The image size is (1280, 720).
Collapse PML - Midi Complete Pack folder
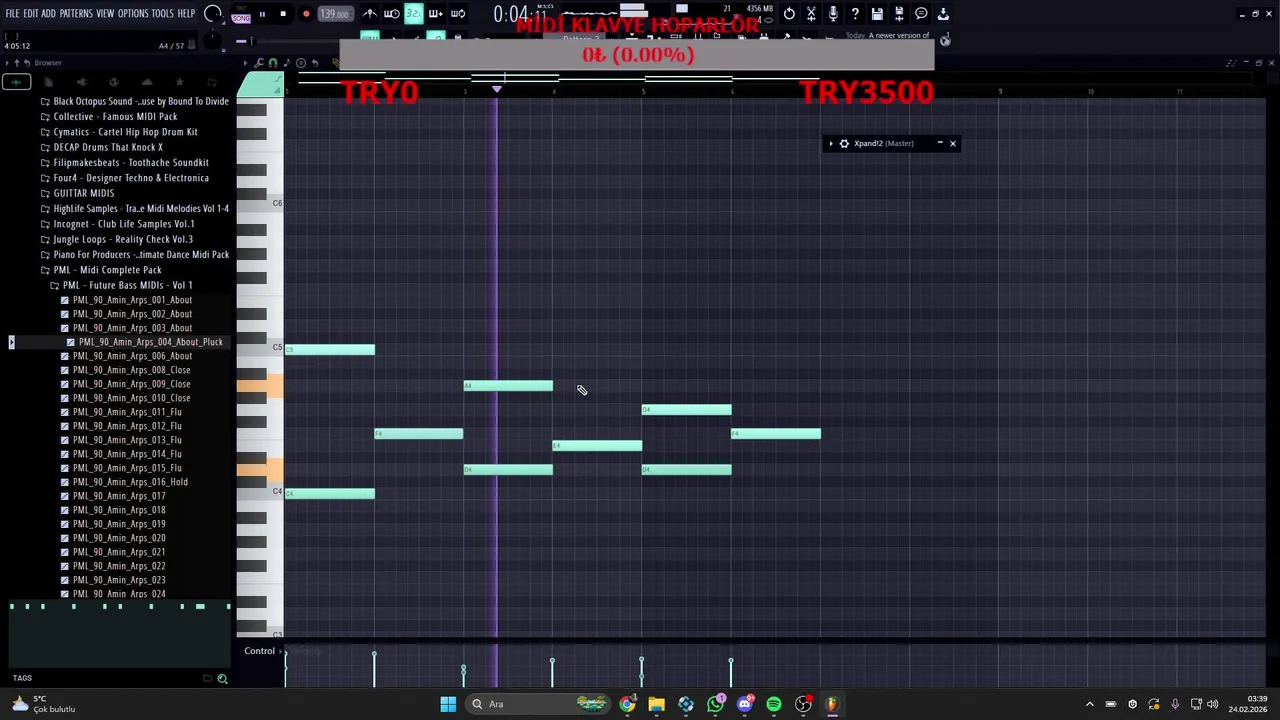[101, 270]
